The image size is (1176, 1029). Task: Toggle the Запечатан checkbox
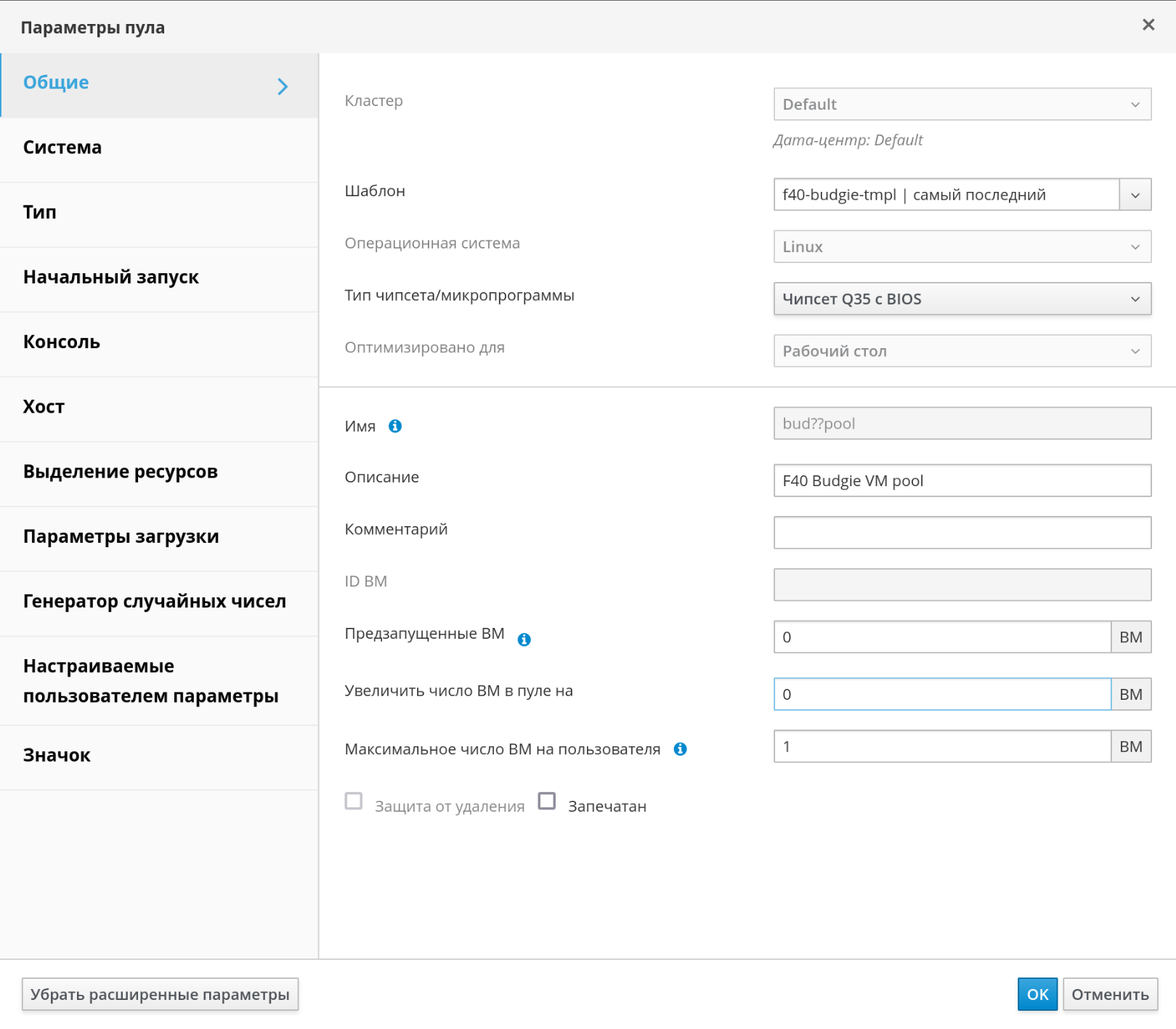tap(547, 801)
